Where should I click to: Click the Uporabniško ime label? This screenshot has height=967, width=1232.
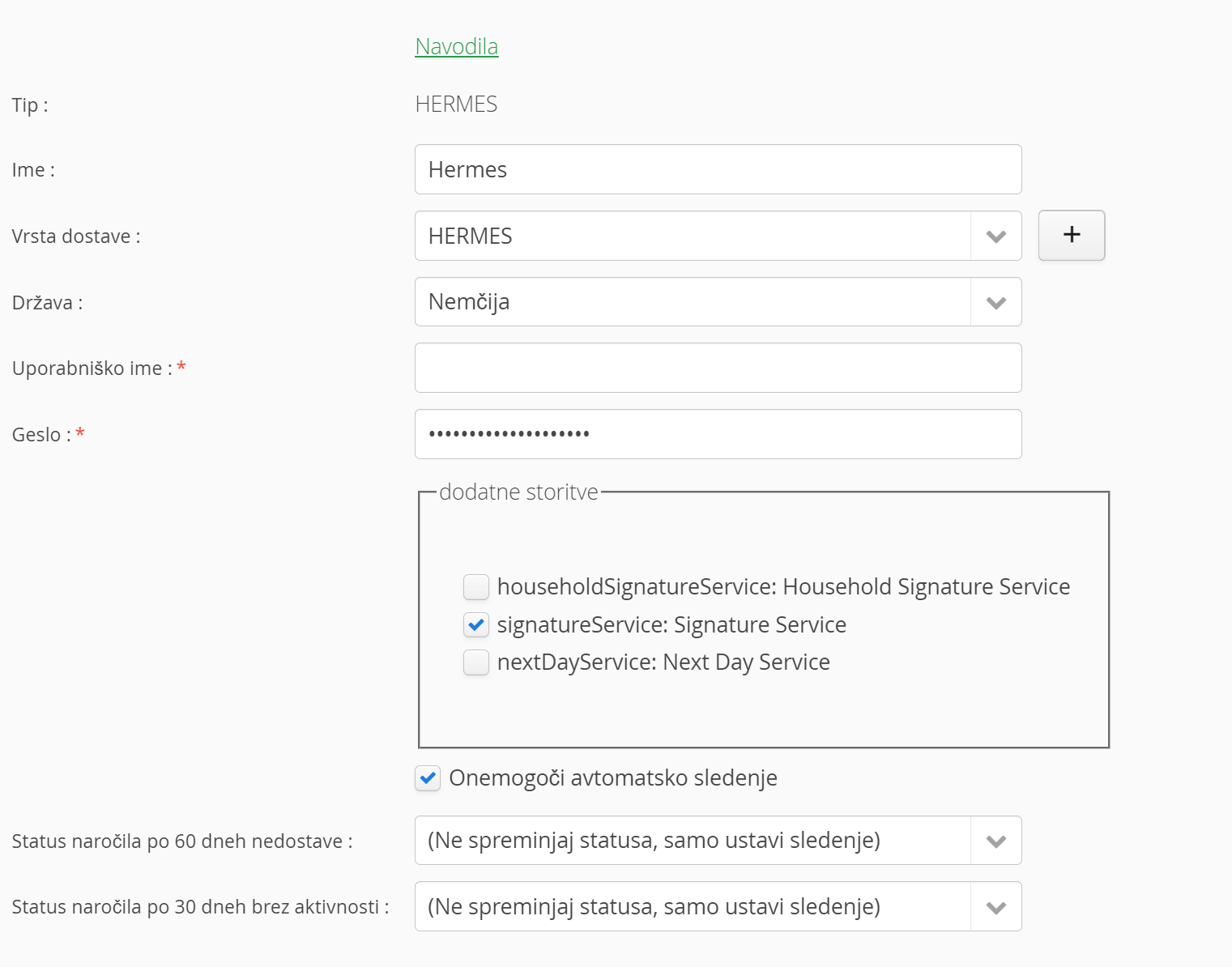pyautogui.click(x=92, y=368)
